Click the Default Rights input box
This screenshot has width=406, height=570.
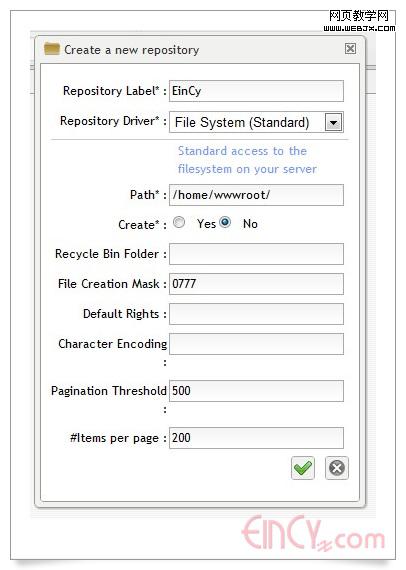pyautogui.click(x=256, y=314)
